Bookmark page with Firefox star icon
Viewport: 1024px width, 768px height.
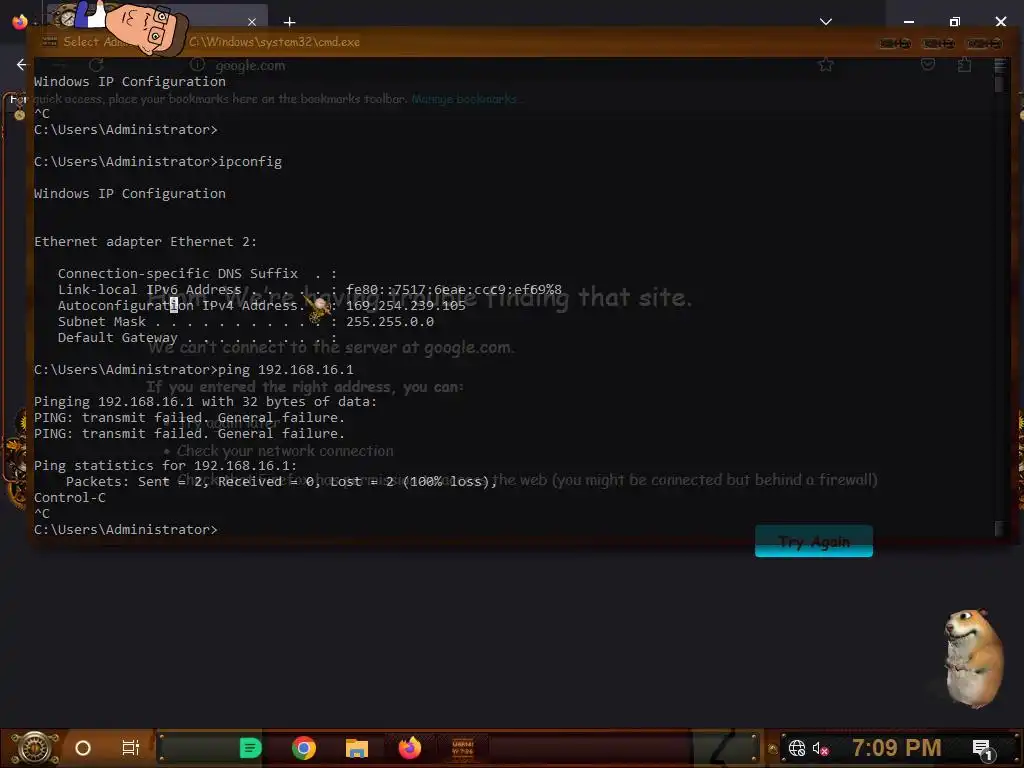[x=825, y=64]
